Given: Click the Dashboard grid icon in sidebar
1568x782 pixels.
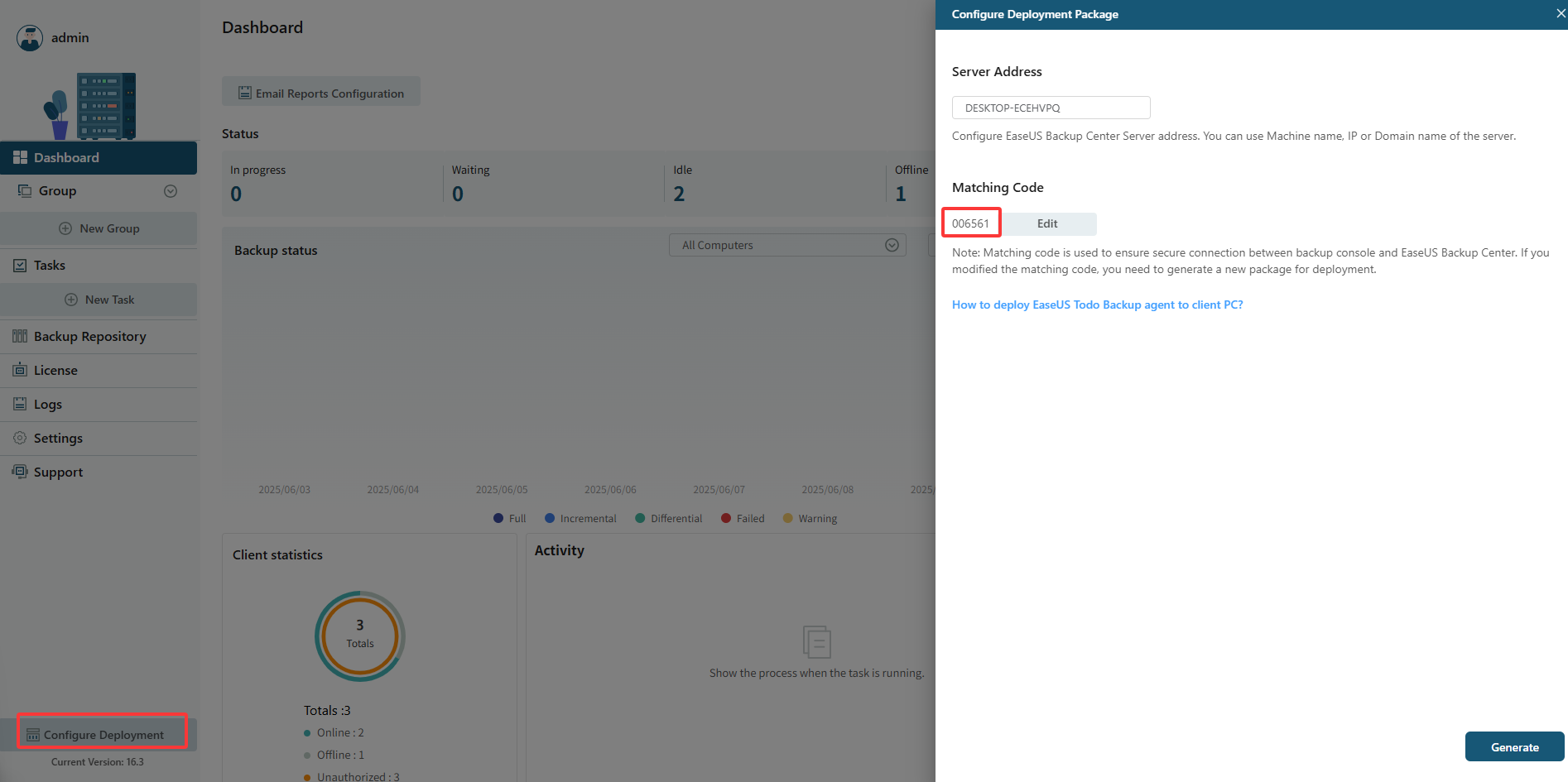Looking at the screenshot, I should [x=20, y=157].
